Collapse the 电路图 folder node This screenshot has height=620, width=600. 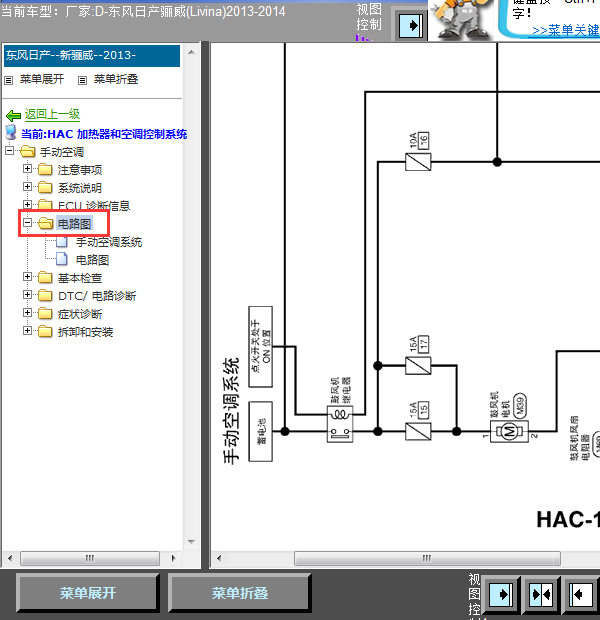(28, 223)
